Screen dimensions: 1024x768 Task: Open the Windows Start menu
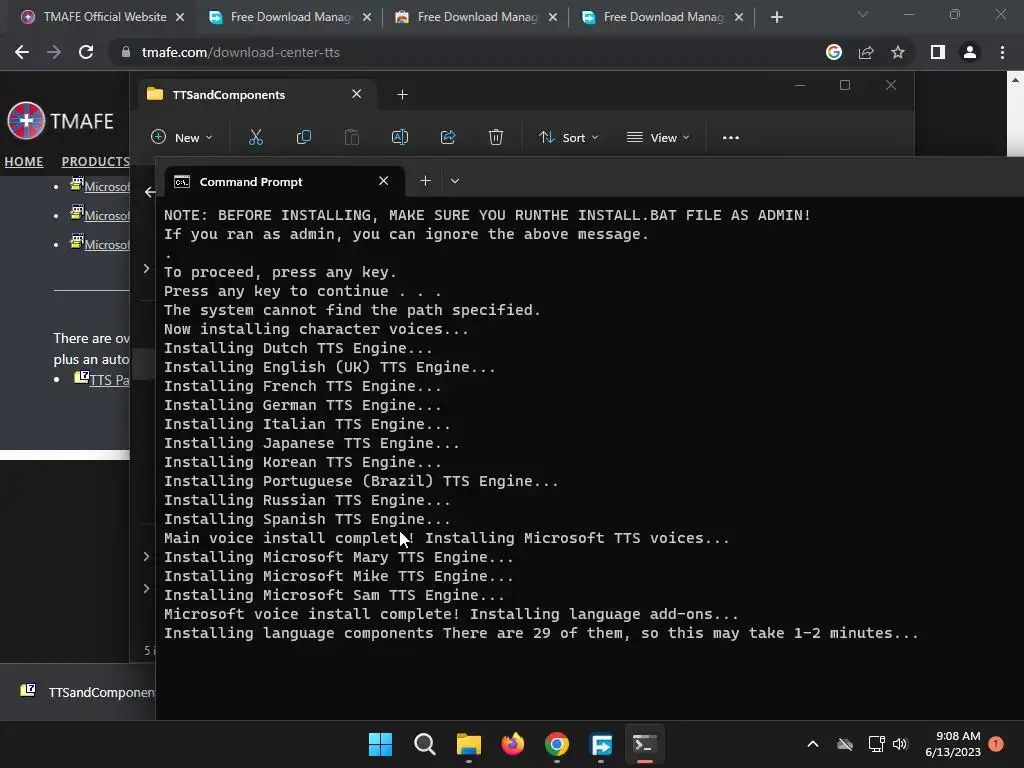(x=381, y=744)
